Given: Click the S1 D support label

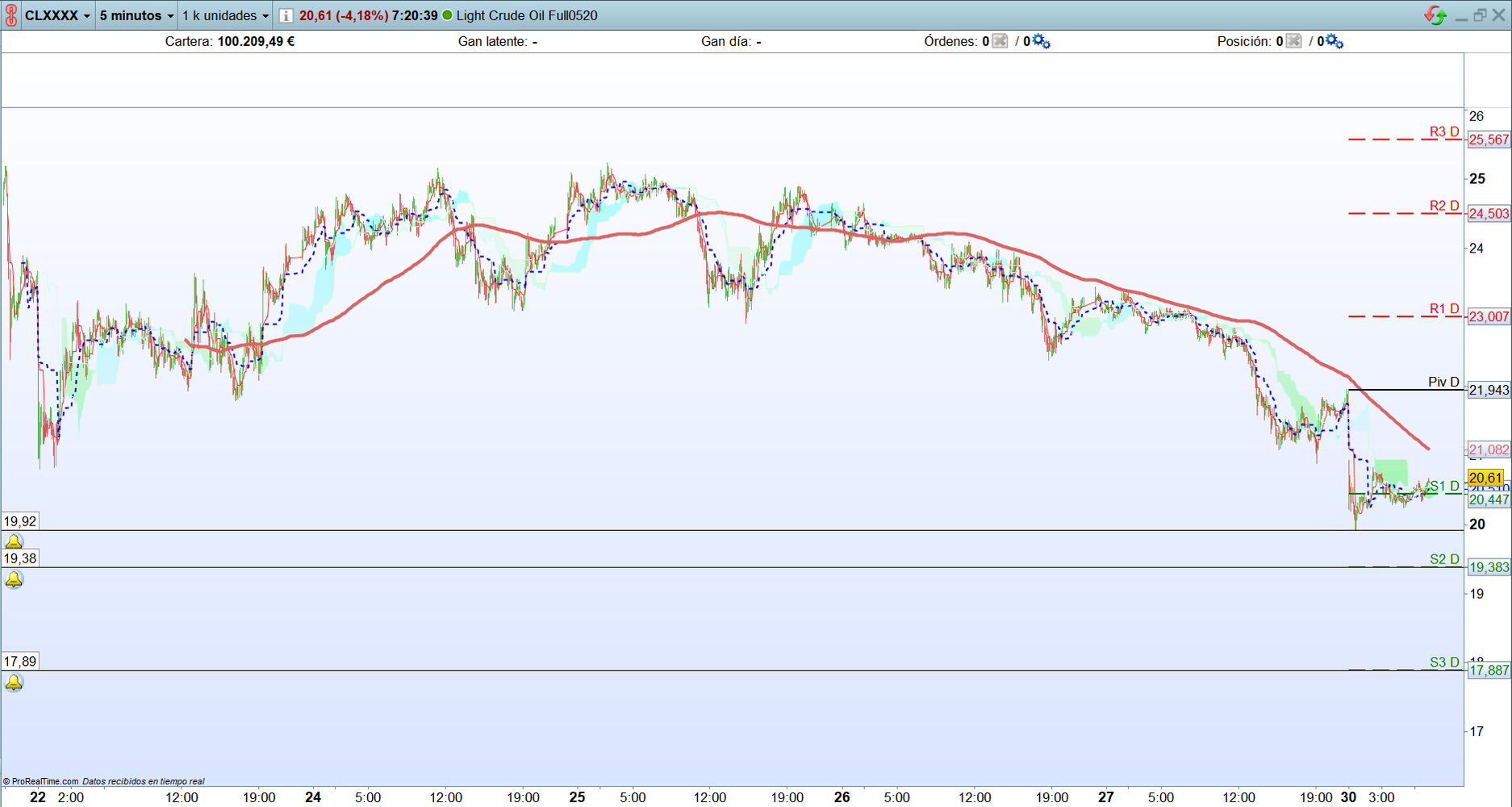Looking at the screenshot, I should pos(1444,486).
